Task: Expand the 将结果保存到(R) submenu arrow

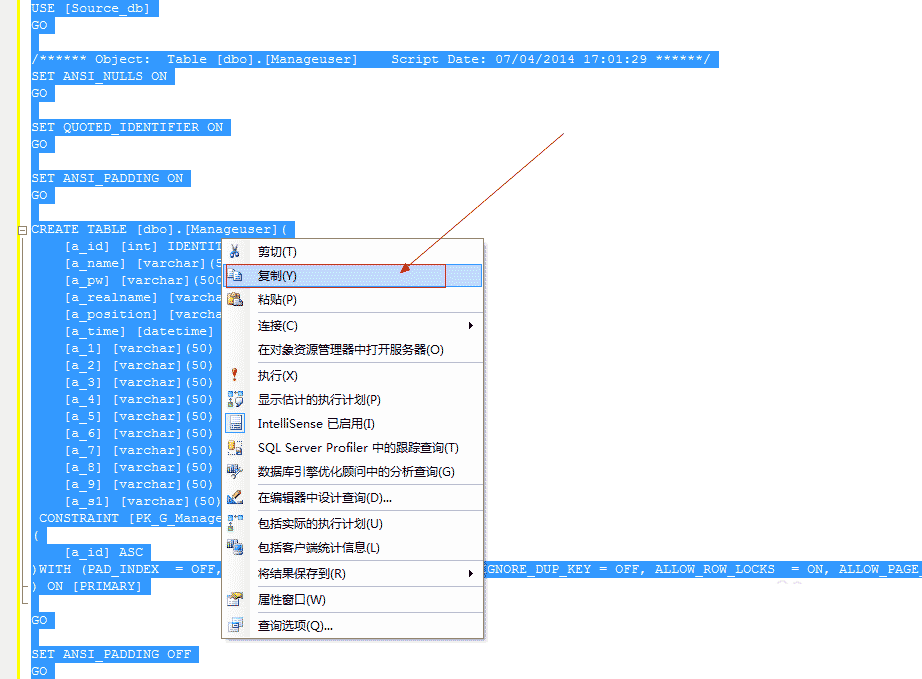Action: (470, 574)
